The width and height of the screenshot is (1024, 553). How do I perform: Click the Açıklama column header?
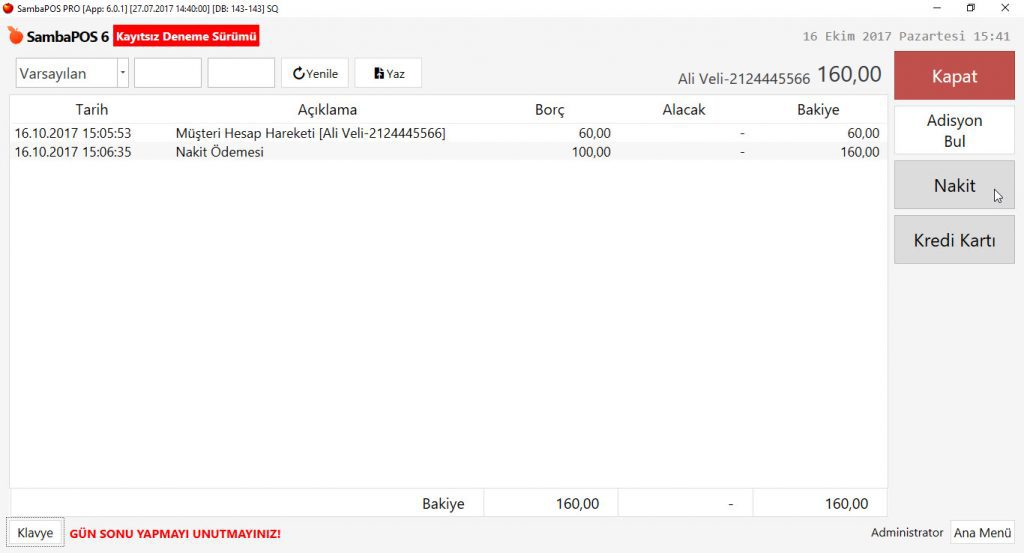(327, 109)
